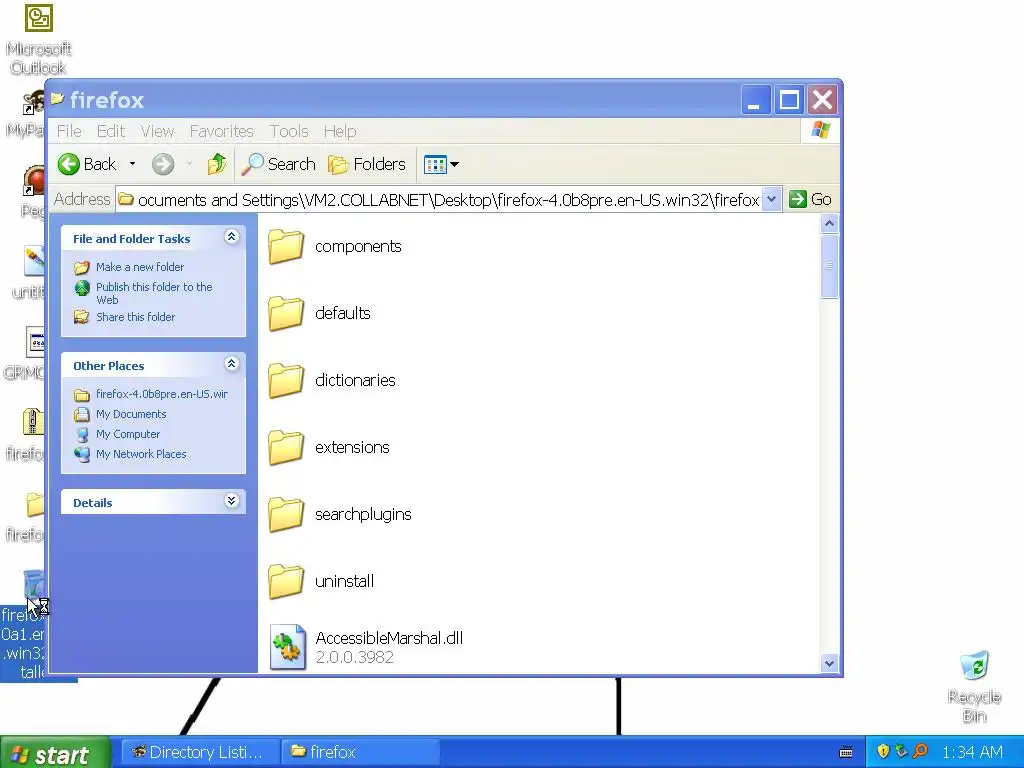Screen dimensions: 1024x768
Task: Click the system clock showing 1:34 AM
Action: coord(972,752)
